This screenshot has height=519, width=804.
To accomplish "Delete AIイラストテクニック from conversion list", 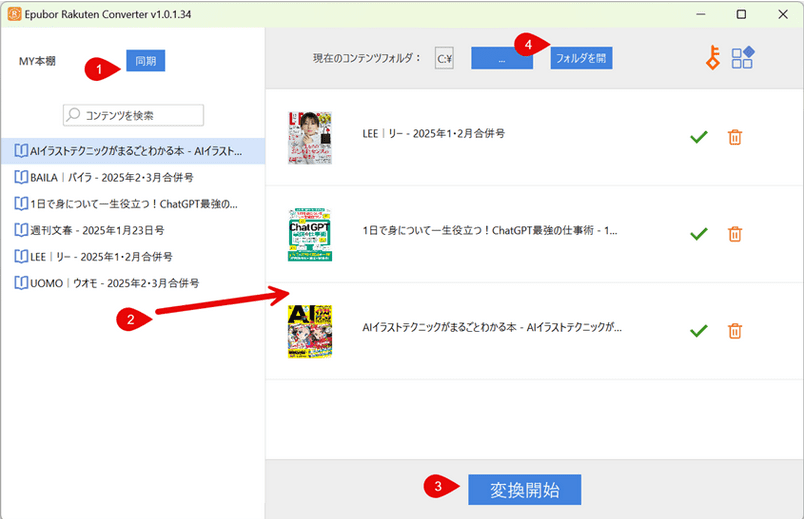I will [734, 331].
